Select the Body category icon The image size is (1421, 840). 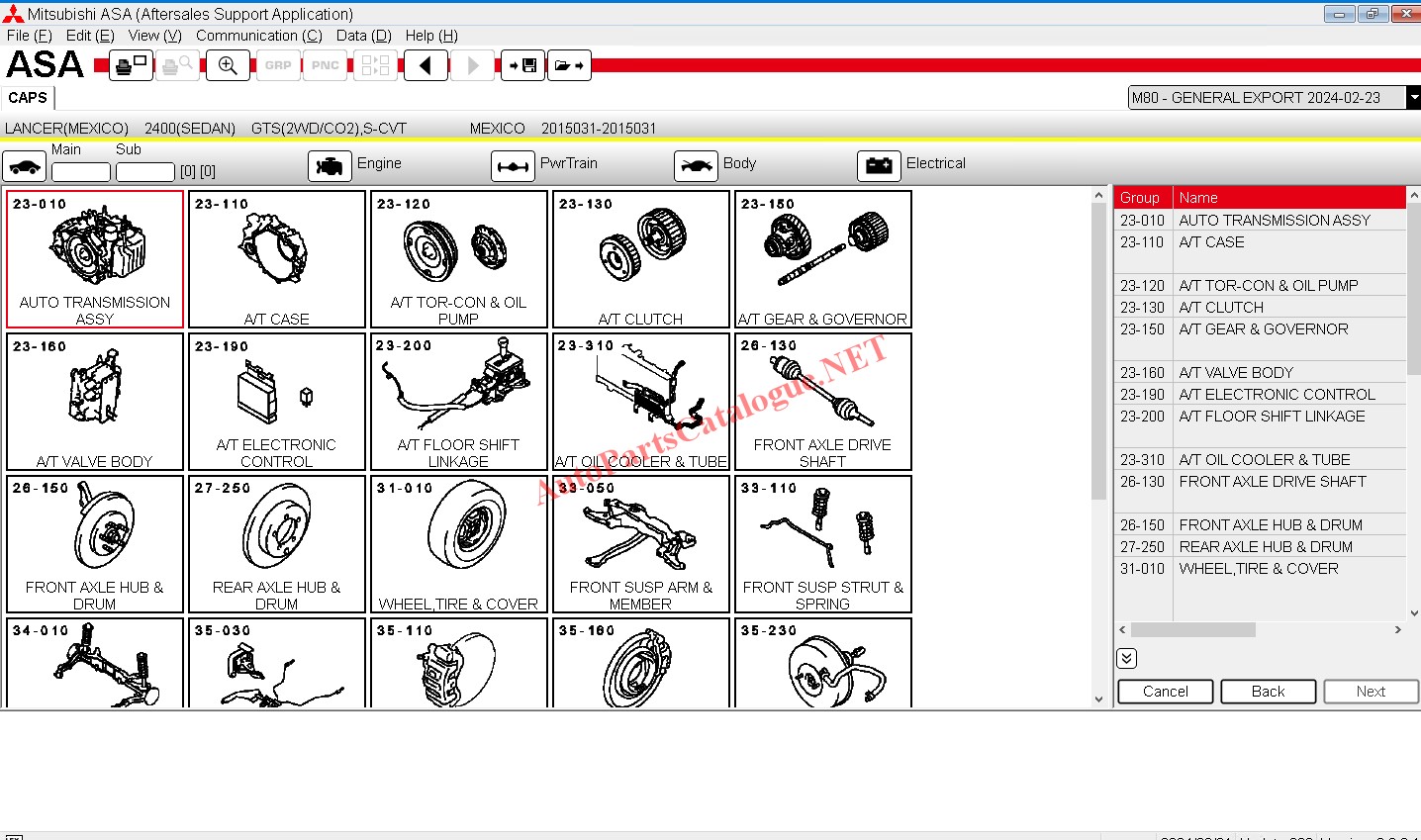click(696, 166)
